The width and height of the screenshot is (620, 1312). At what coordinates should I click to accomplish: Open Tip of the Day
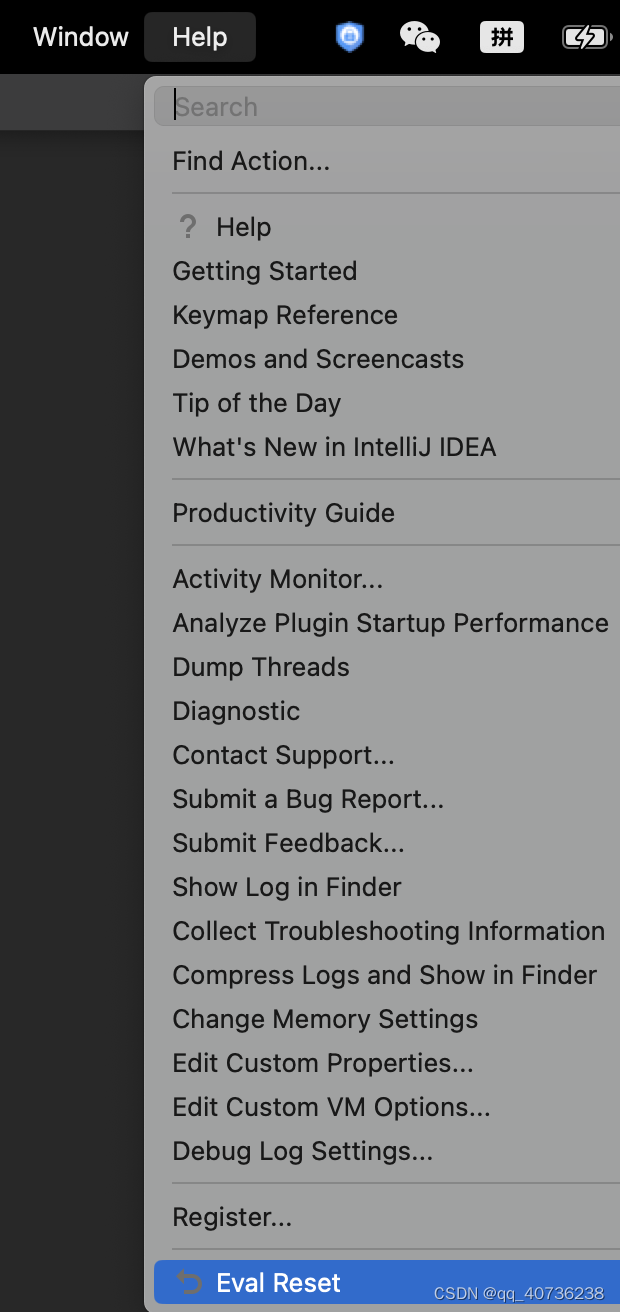point(257,403)
